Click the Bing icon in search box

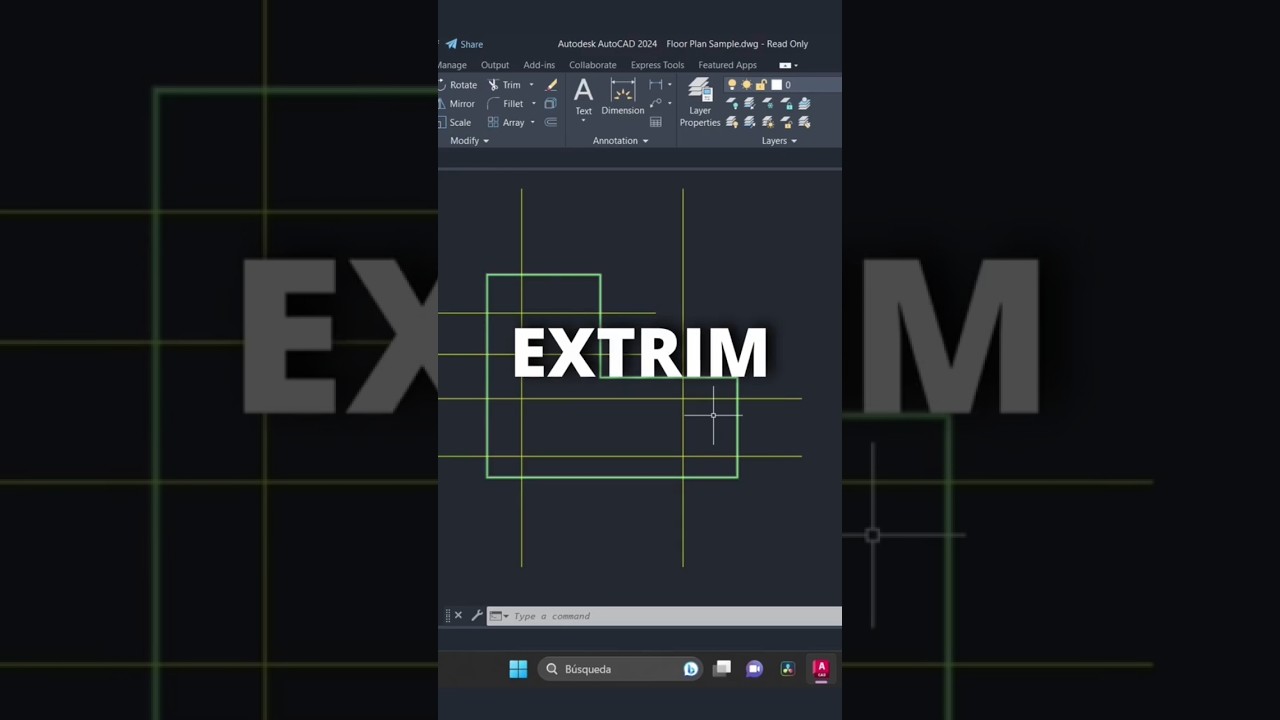click(x=690, y=669)
